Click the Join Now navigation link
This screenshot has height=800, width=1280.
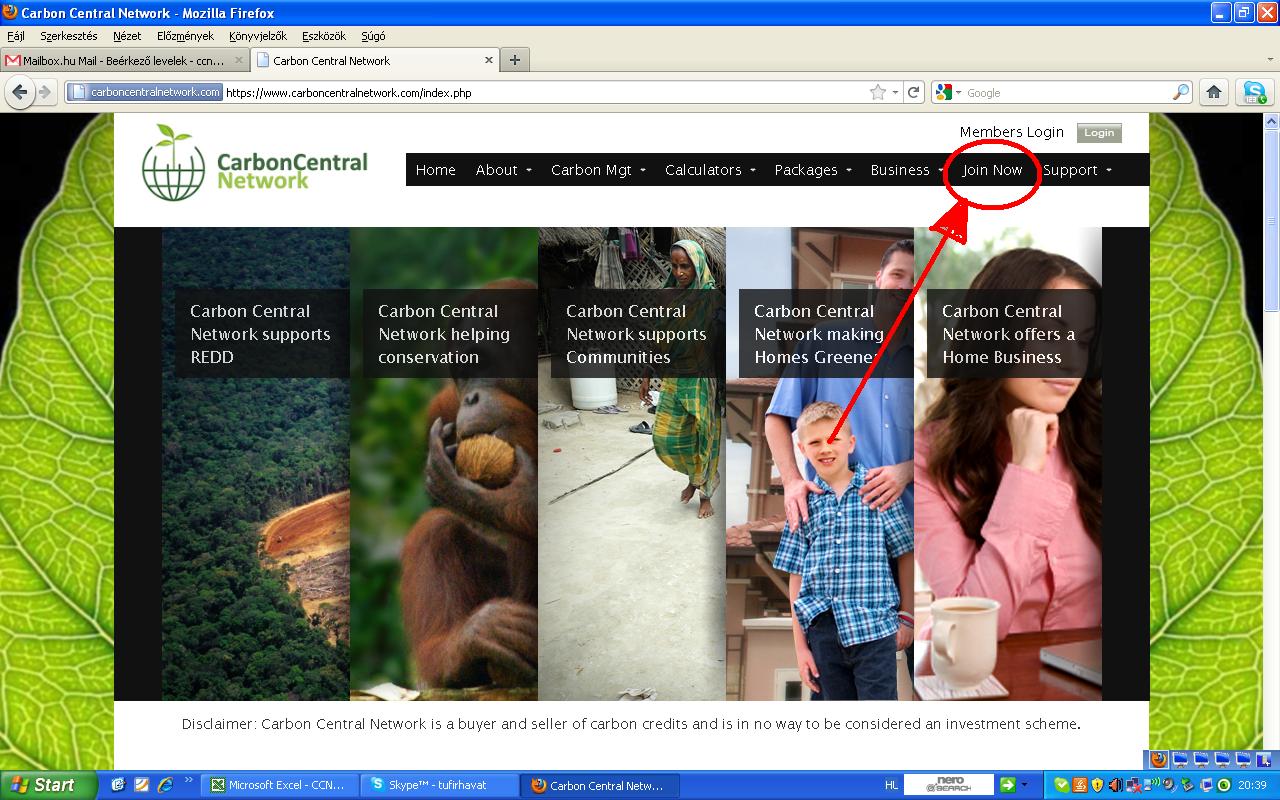click(x=992, y=170)
